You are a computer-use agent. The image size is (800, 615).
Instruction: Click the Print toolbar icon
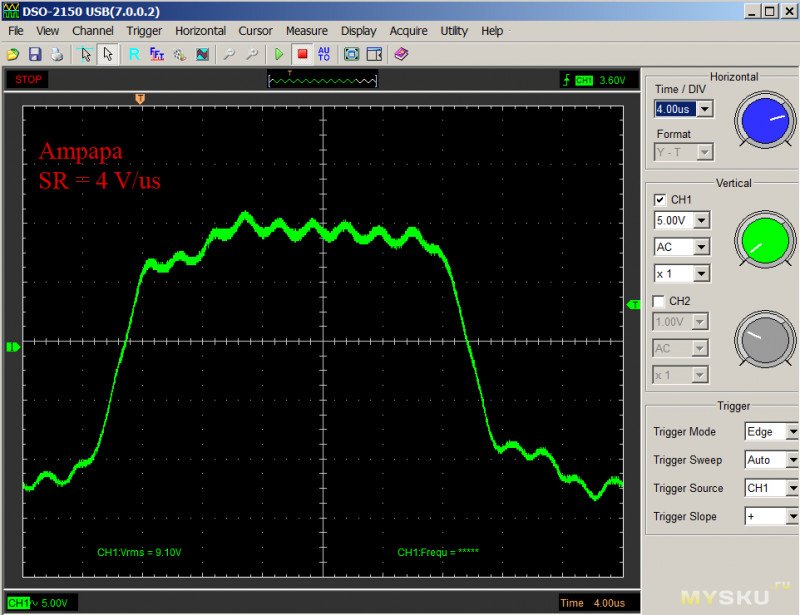pyautogui.click(x=57, y=54)
